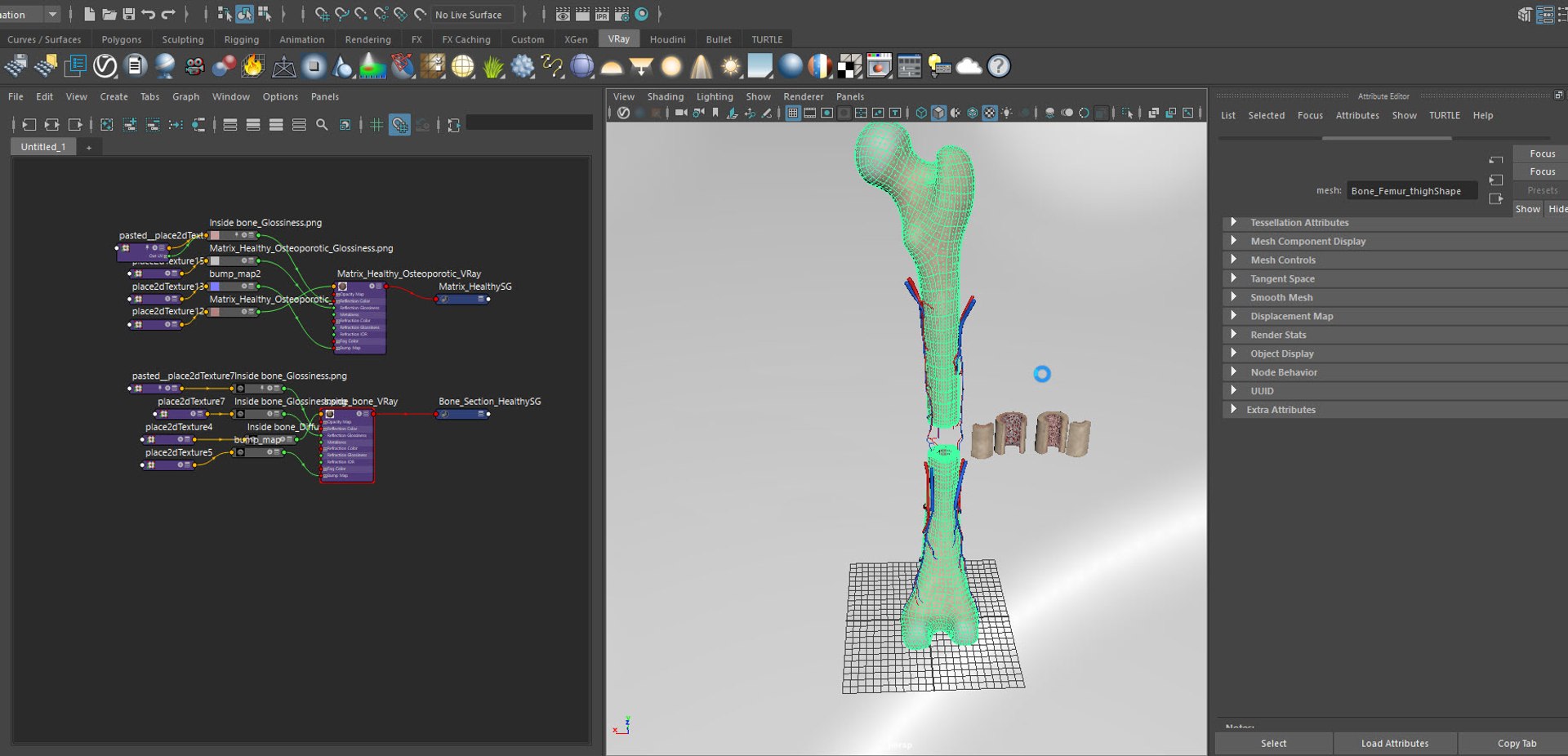The image size is (1568, 756).
Task: Toggle viewport wireframe cube display
Action: point(921,113)
